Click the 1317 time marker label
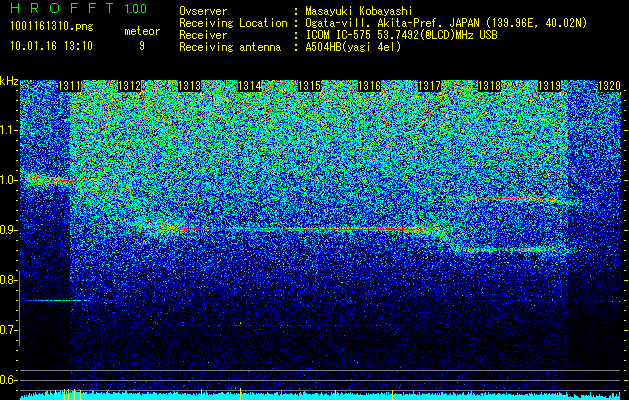 pyautogui.click(x=430, y=86)
